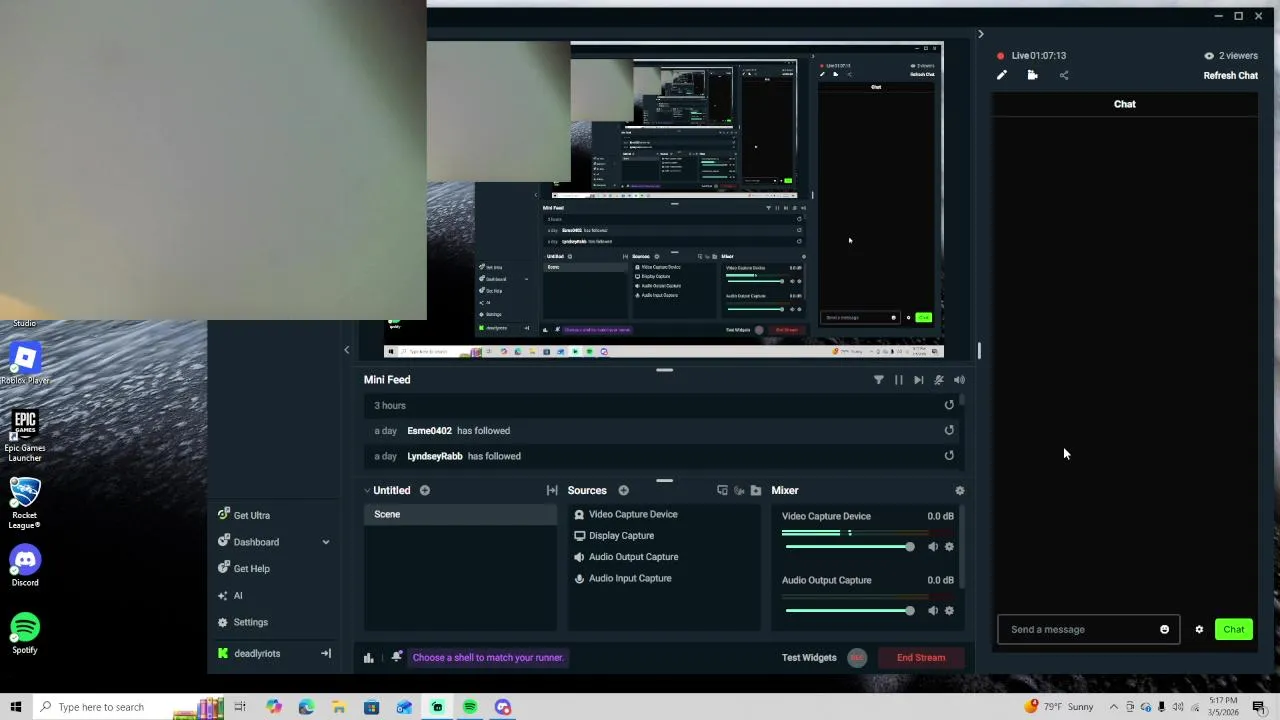This screenshot has height=720, width=1280.
Task: Open the Epic Games Launcher desktop shortcut
Action: click(x=25, y=435)
